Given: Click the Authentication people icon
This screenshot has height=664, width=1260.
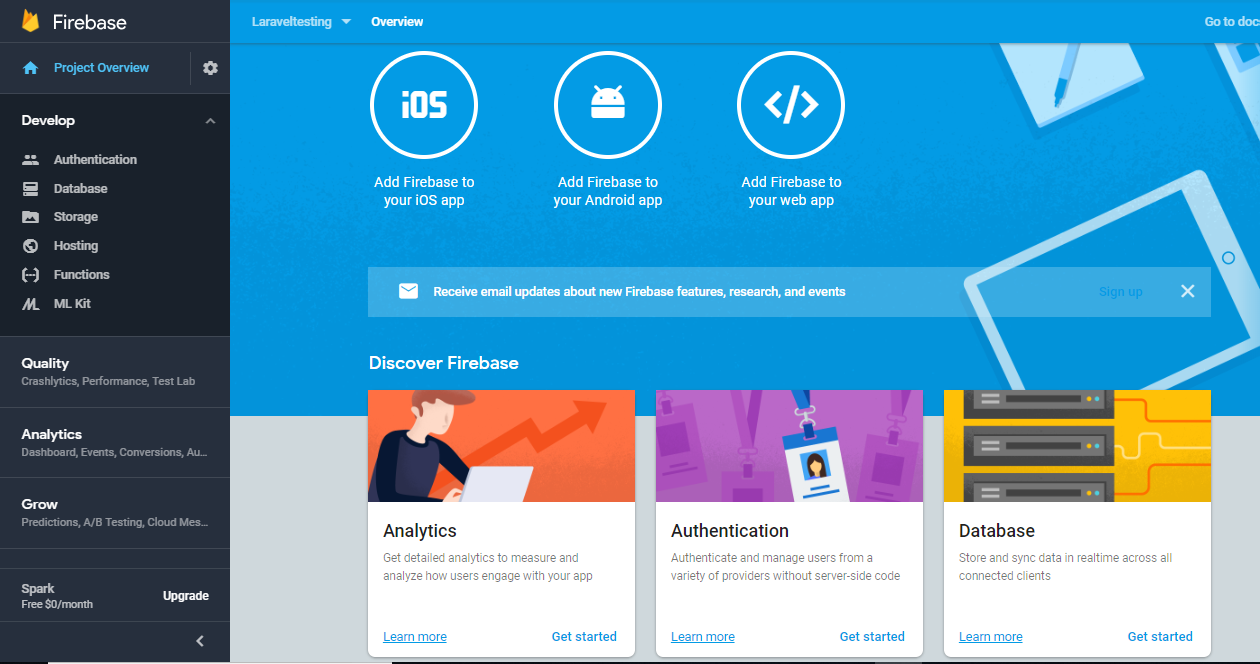Looking at the screenshot, I should click(x=31, y=160).
